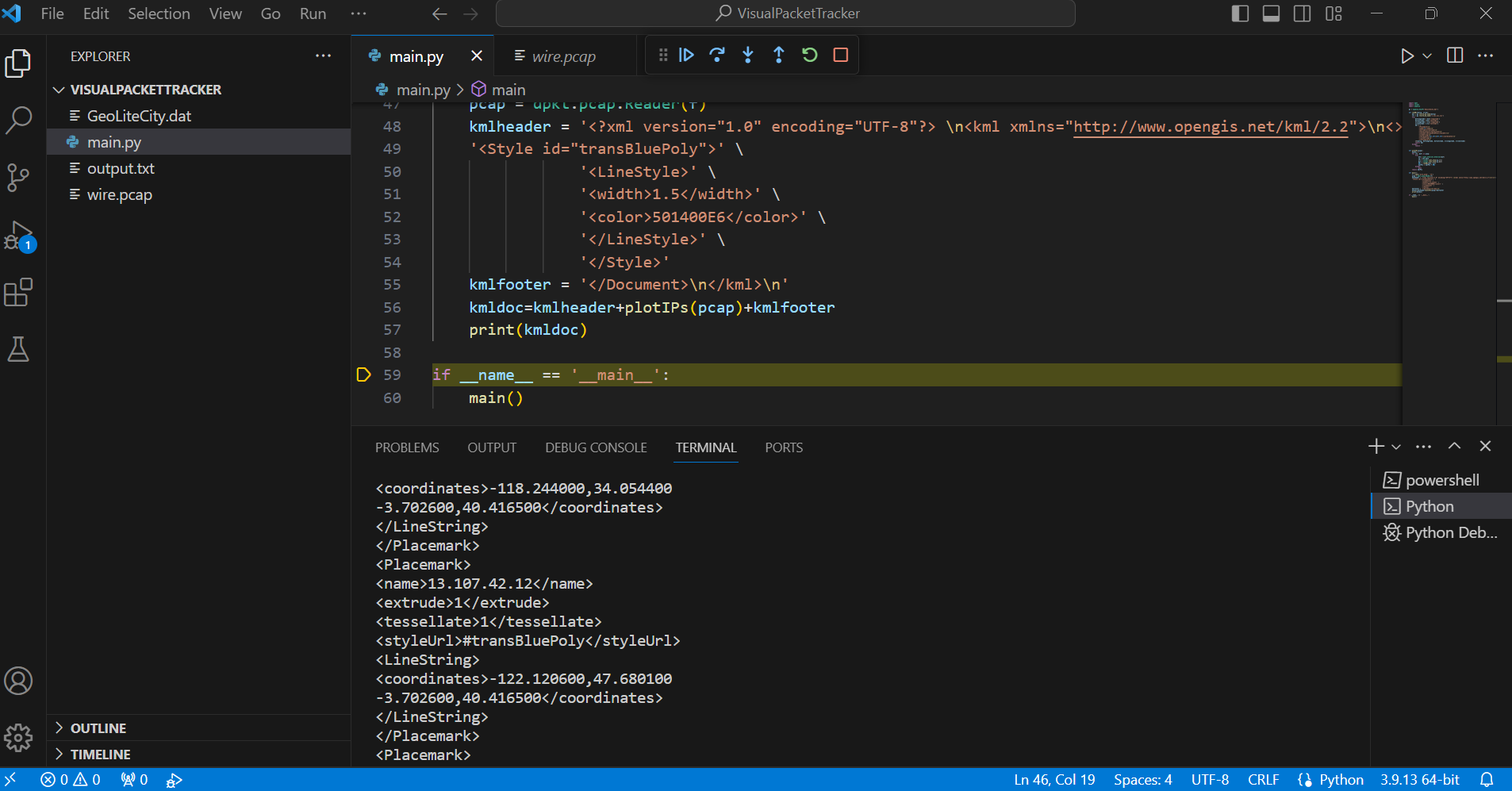Open terminal panel more actions
Viewport: 1512px width, 791px height.
click(x=1424, y=447)
